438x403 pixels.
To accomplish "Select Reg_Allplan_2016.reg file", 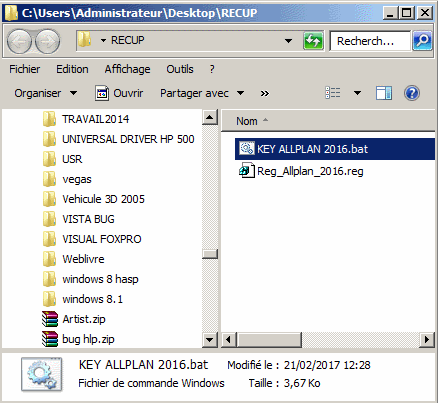I will point(301,171).
